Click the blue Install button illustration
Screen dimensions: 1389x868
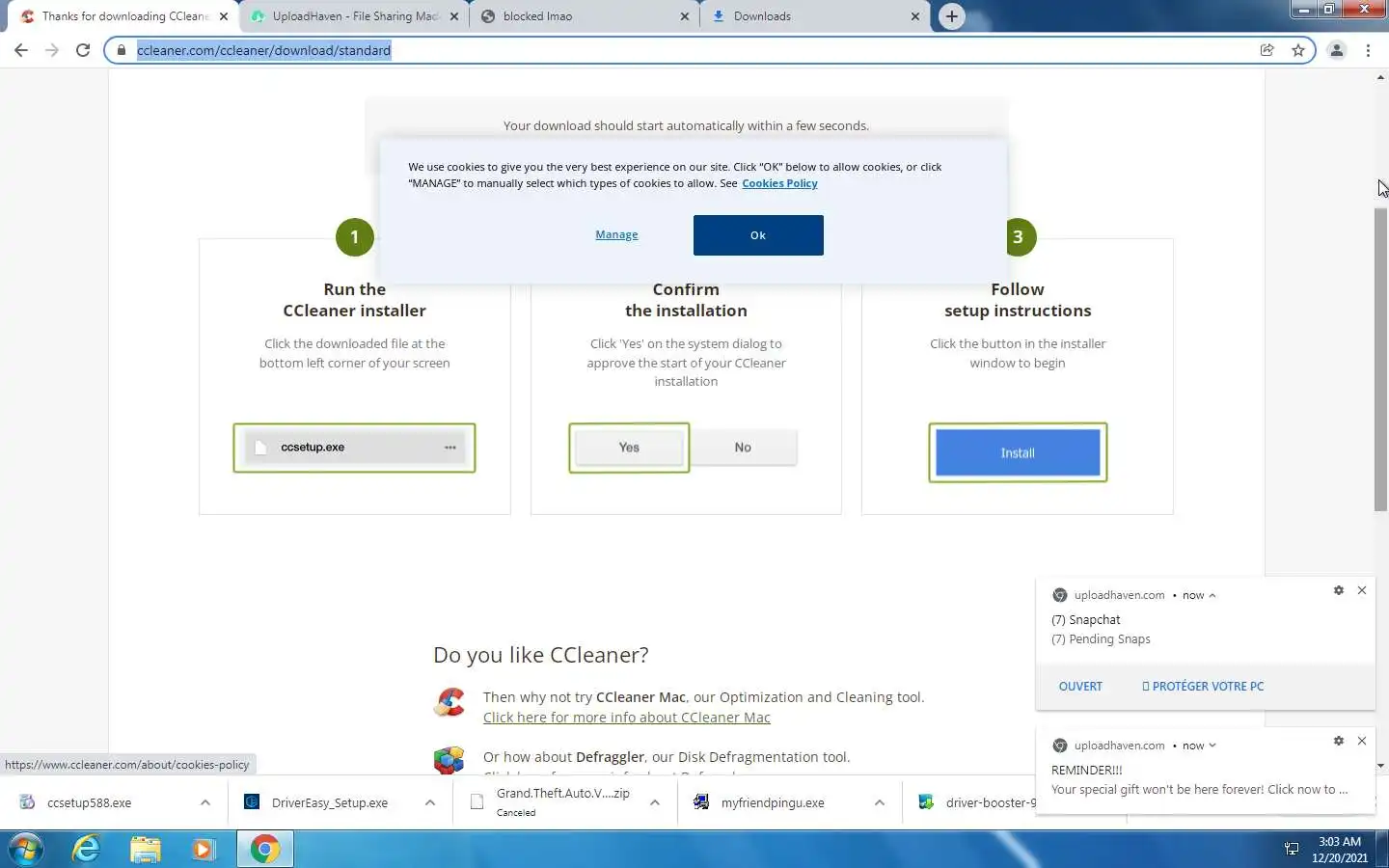point(1018,452)
